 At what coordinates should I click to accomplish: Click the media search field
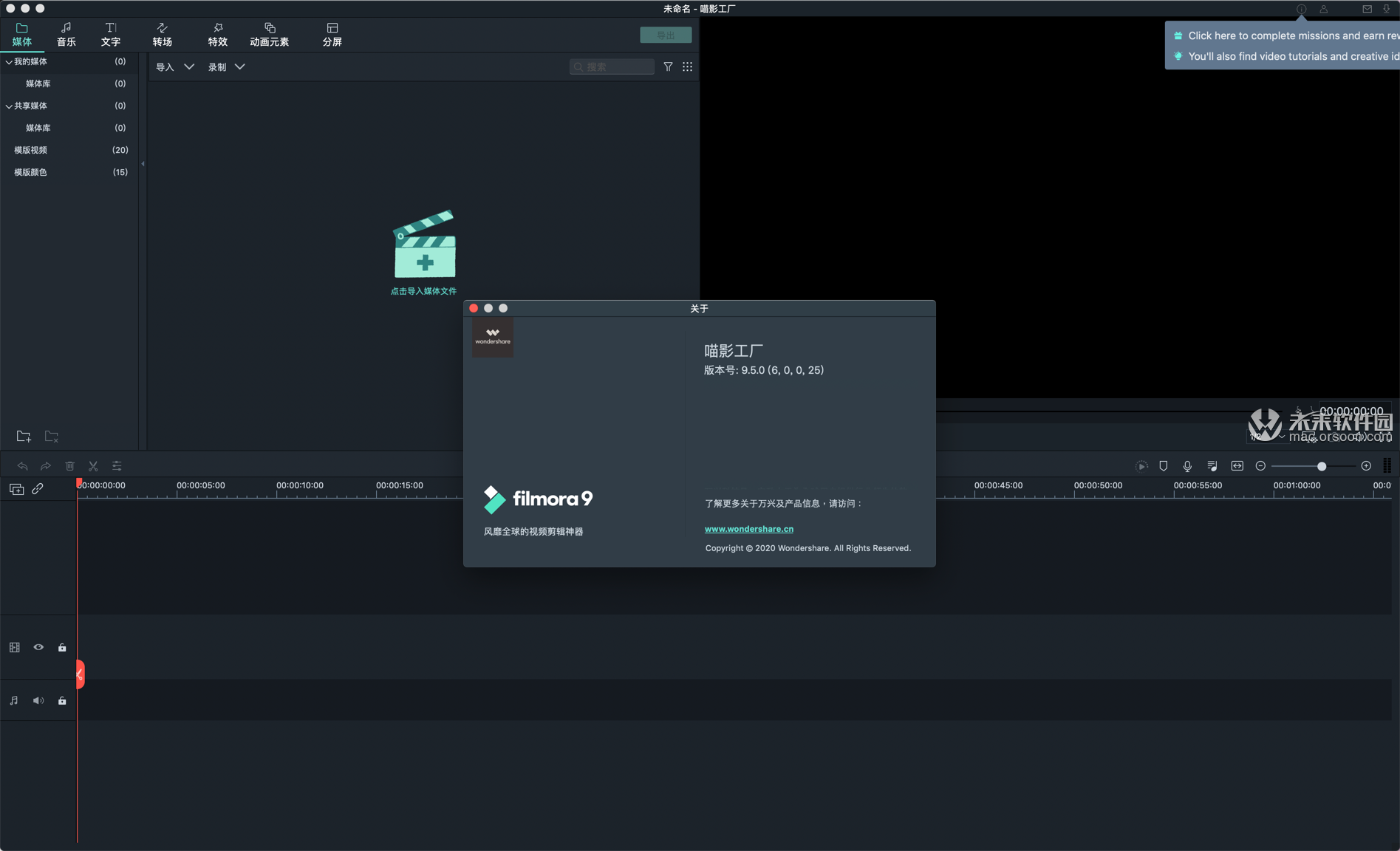click(x=612, y=67)
